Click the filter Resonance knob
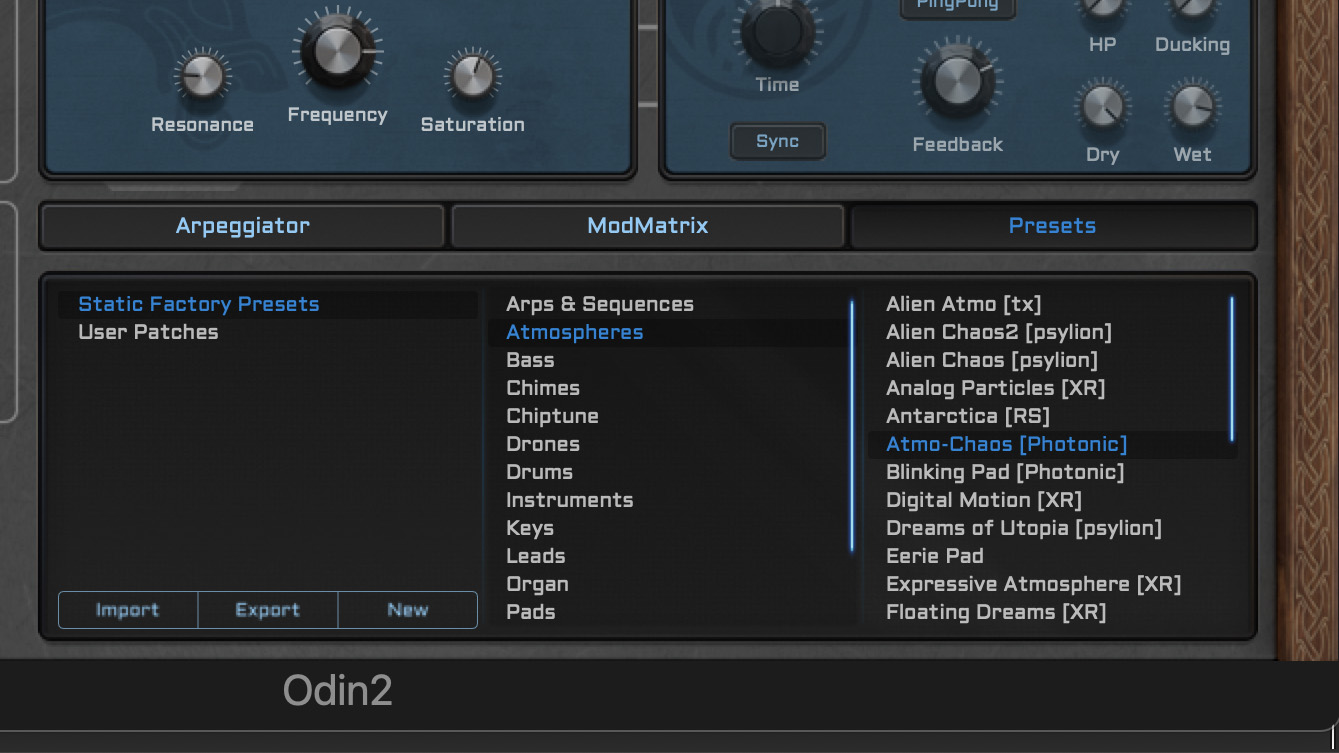 click(x=202, y=76)
